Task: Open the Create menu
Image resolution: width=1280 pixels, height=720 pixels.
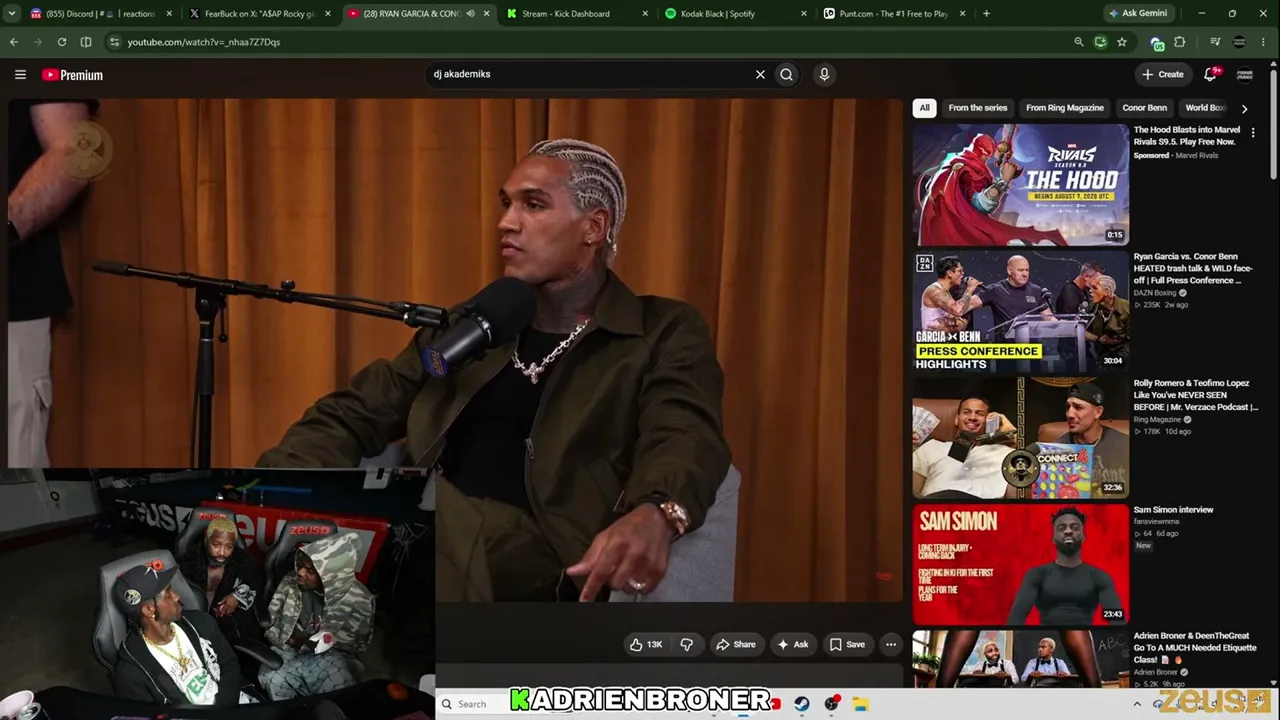Action: point(1163,74)
